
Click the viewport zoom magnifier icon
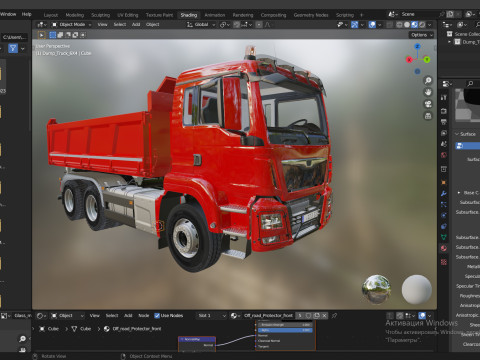pos(428,80)
